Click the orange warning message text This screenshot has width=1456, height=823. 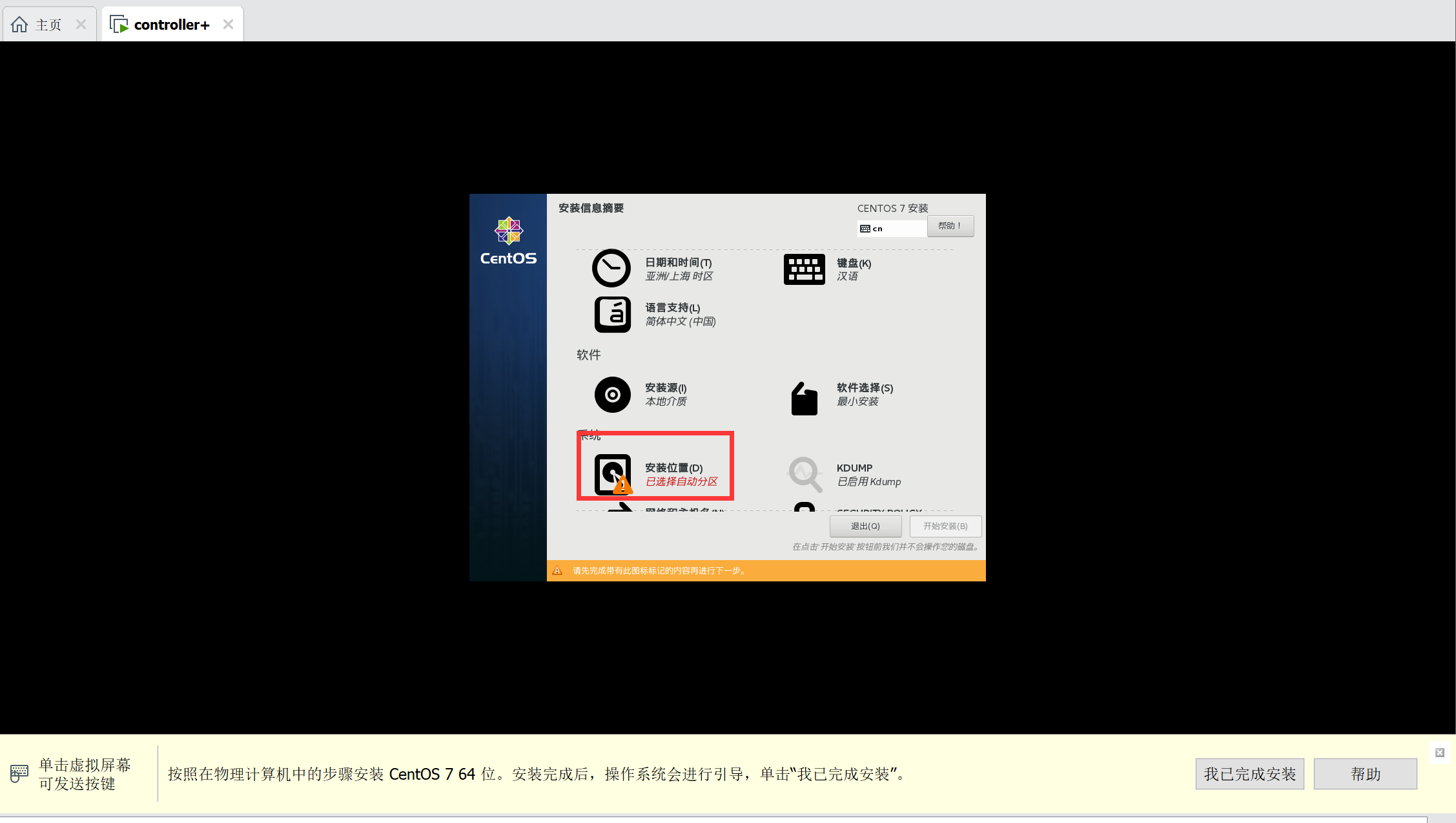point(660,570)
